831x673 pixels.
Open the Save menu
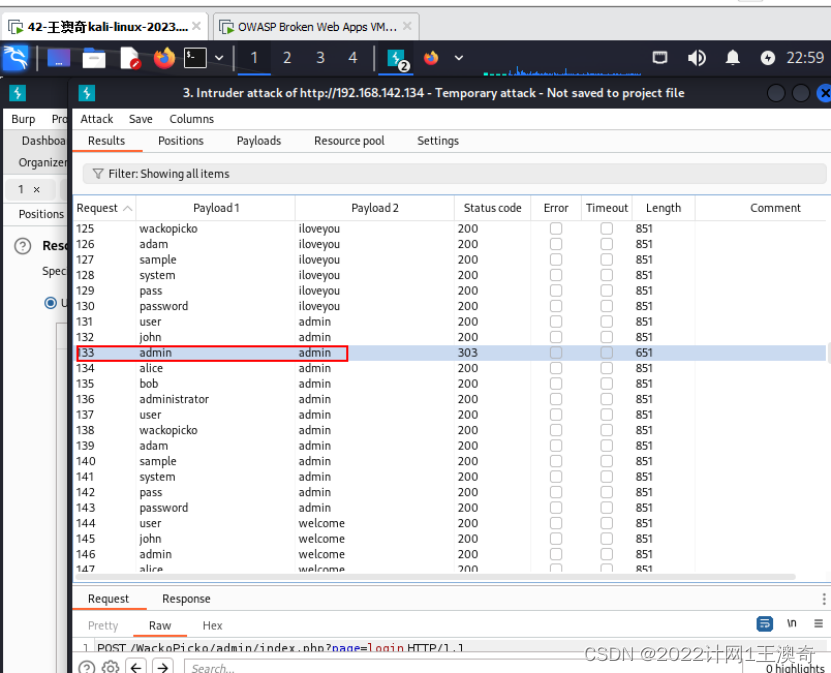[x=140, y=119]
